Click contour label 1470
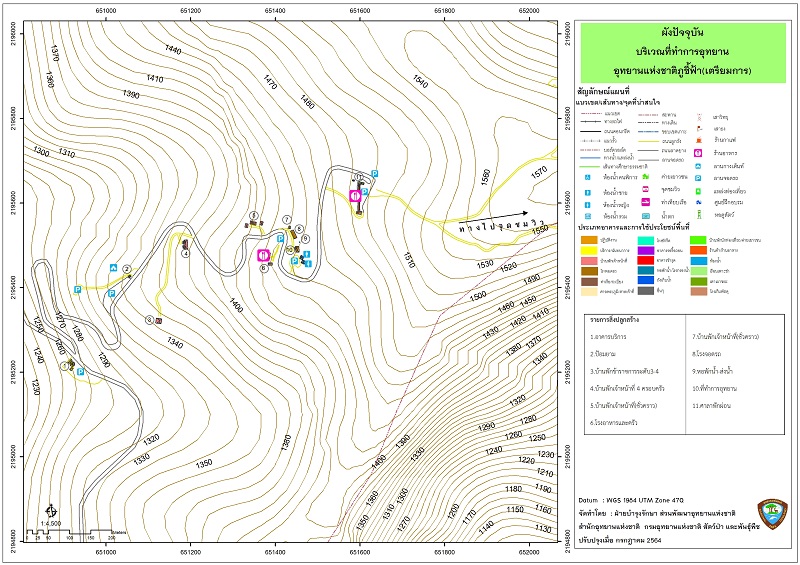Image resolution: width=800 pixels, height=565 pixels. [x=270, y=82]
